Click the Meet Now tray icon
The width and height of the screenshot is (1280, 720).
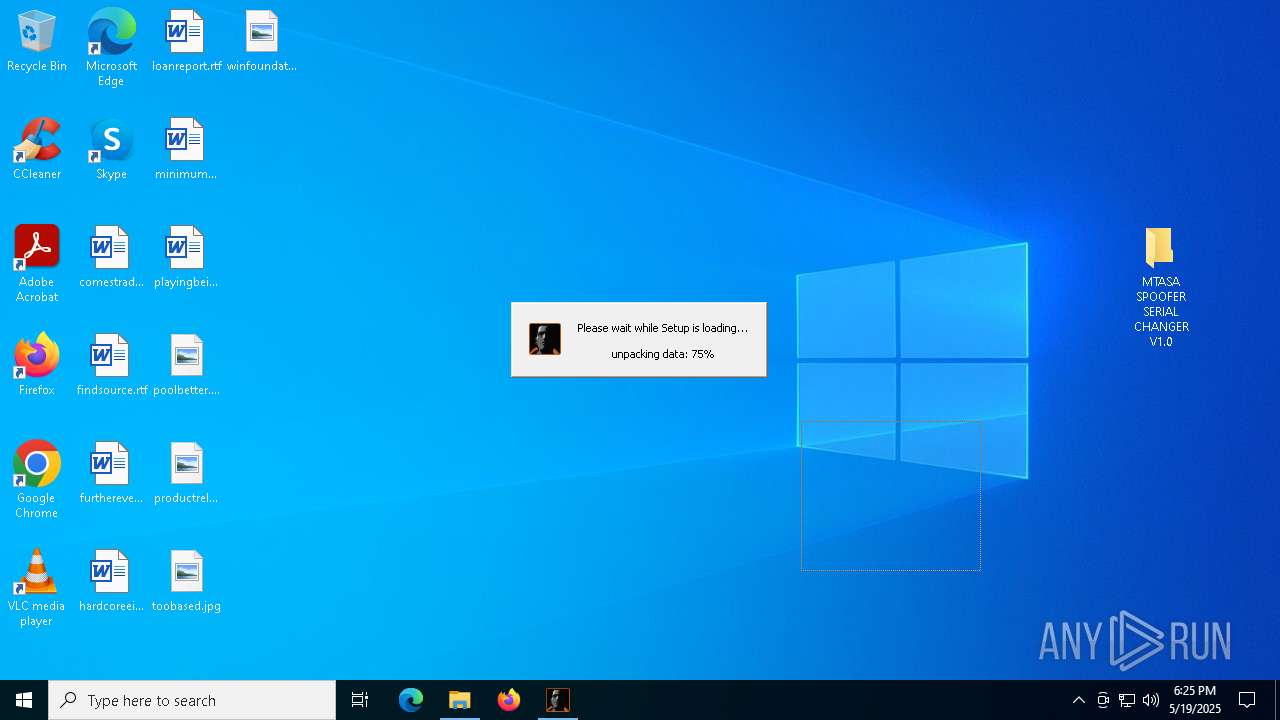coord(1103,700)
